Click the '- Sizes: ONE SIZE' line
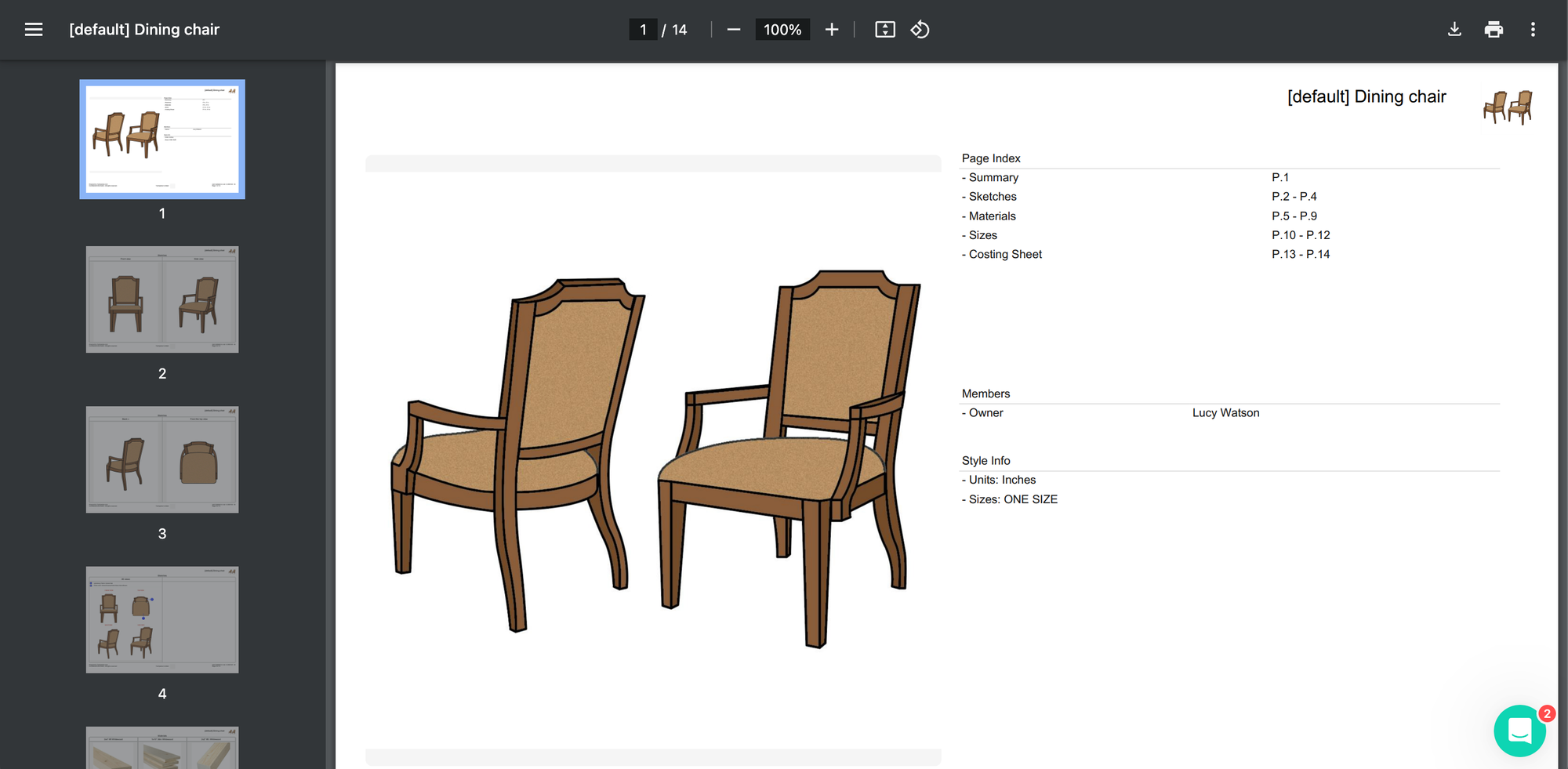 tap(1010, 499)
